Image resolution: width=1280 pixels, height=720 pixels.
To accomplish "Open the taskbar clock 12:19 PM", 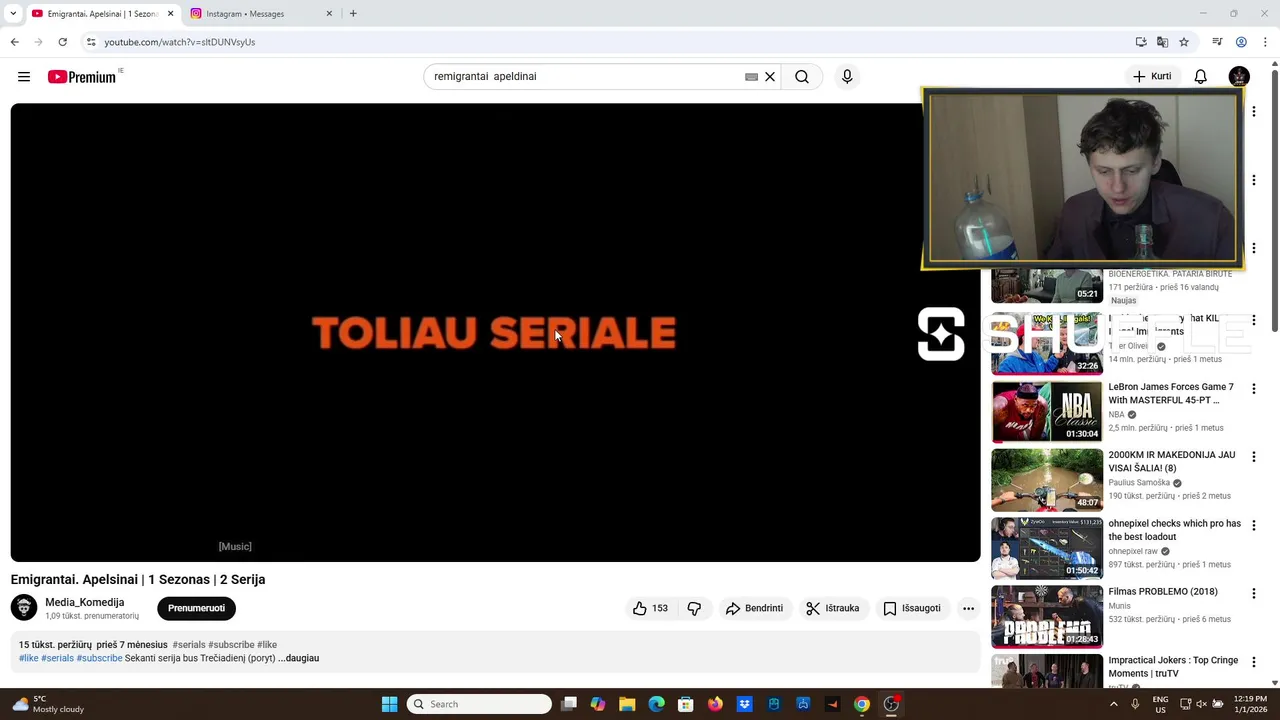I will [1250, 704].
